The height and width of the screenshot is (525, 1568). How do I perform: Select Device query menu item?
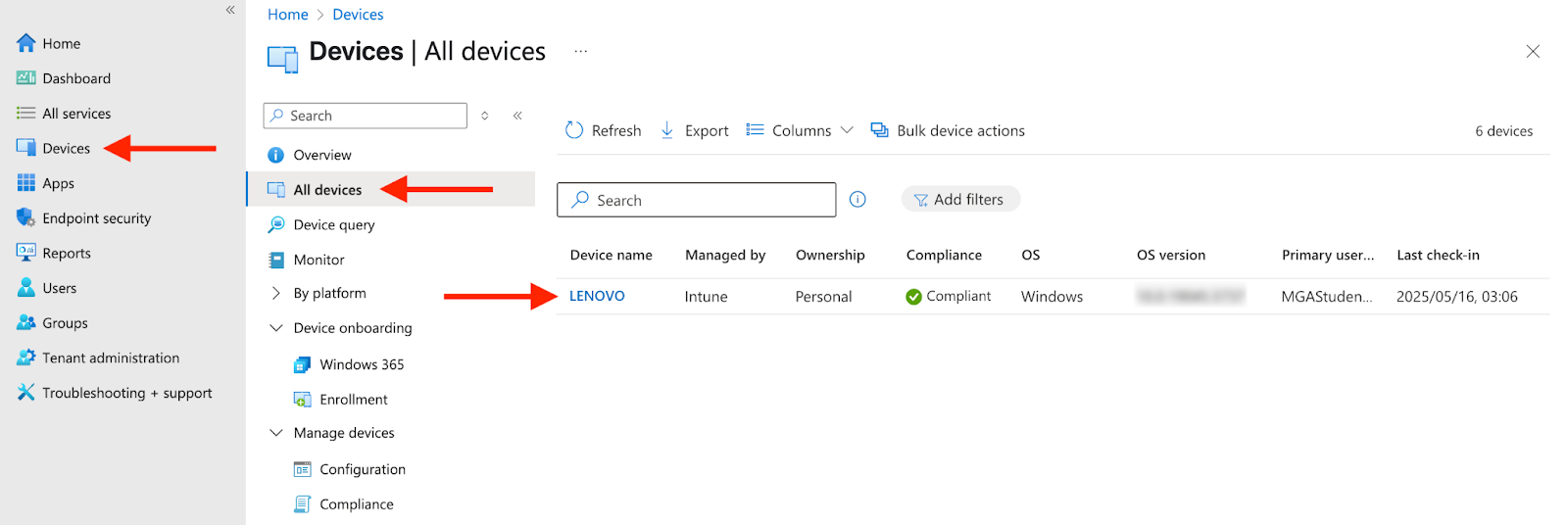333,224
